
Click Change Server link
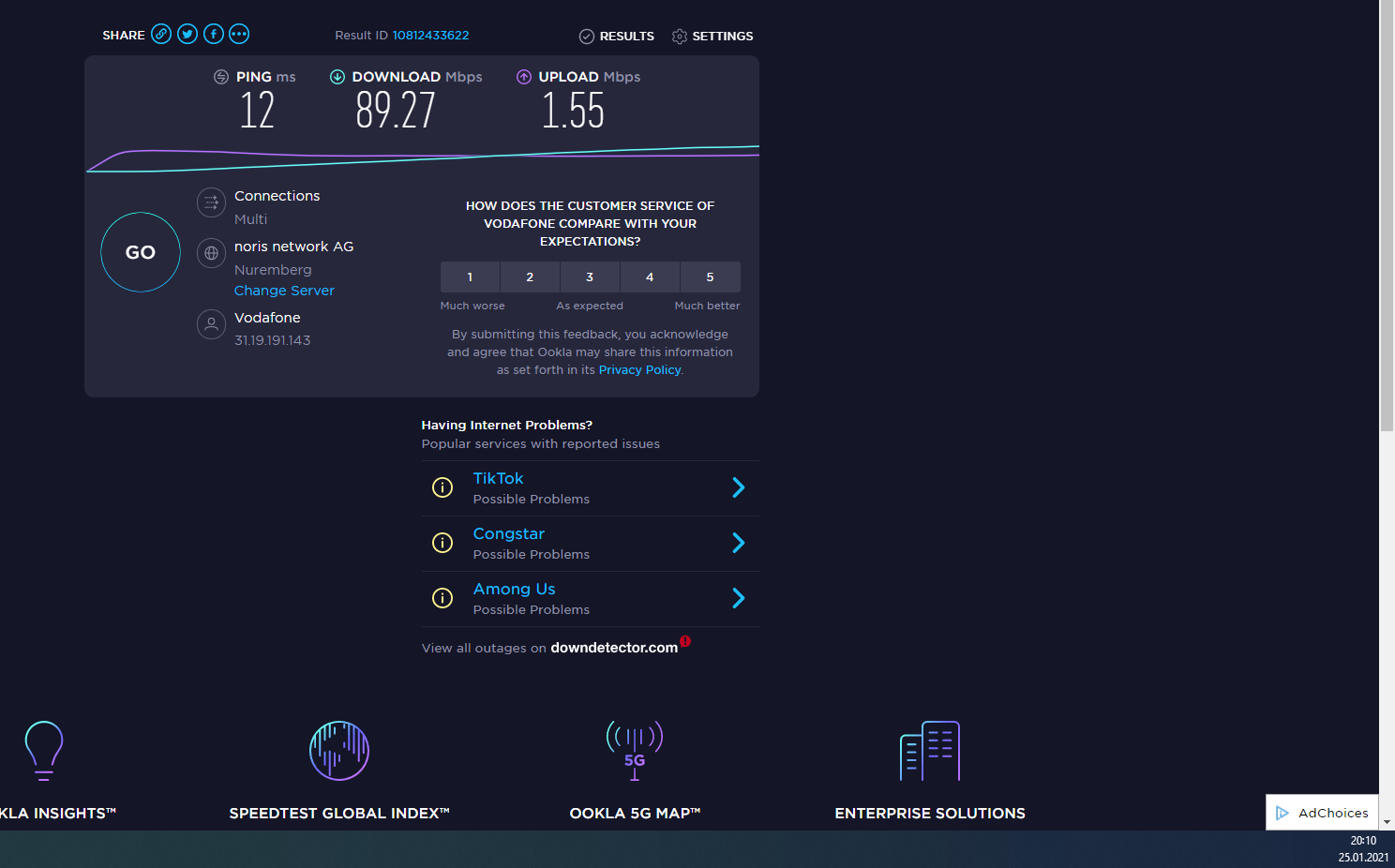284,291
